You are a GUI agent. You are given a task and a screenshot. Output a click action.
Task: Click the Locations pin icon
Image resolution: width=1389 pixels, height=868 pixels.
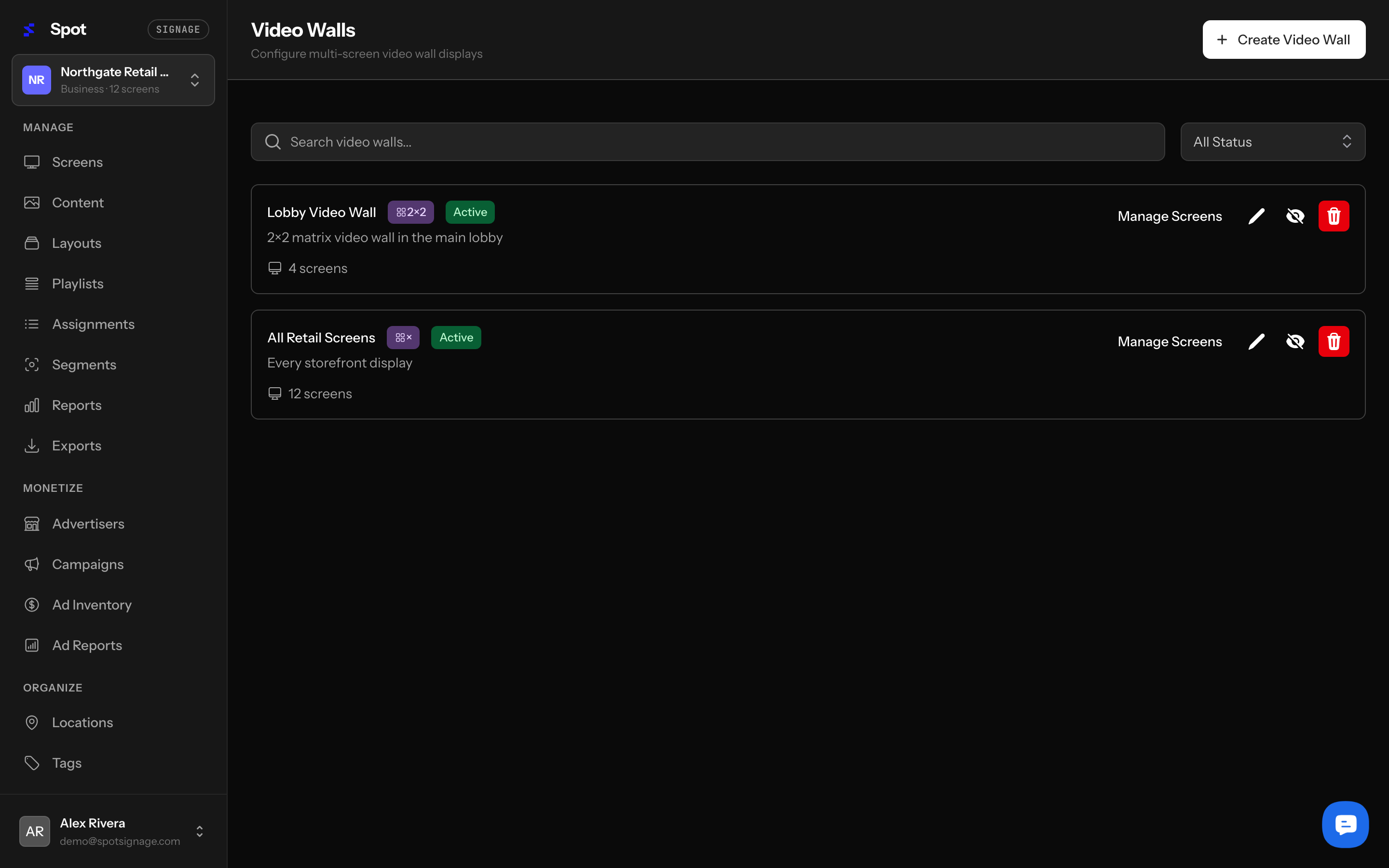31,722
